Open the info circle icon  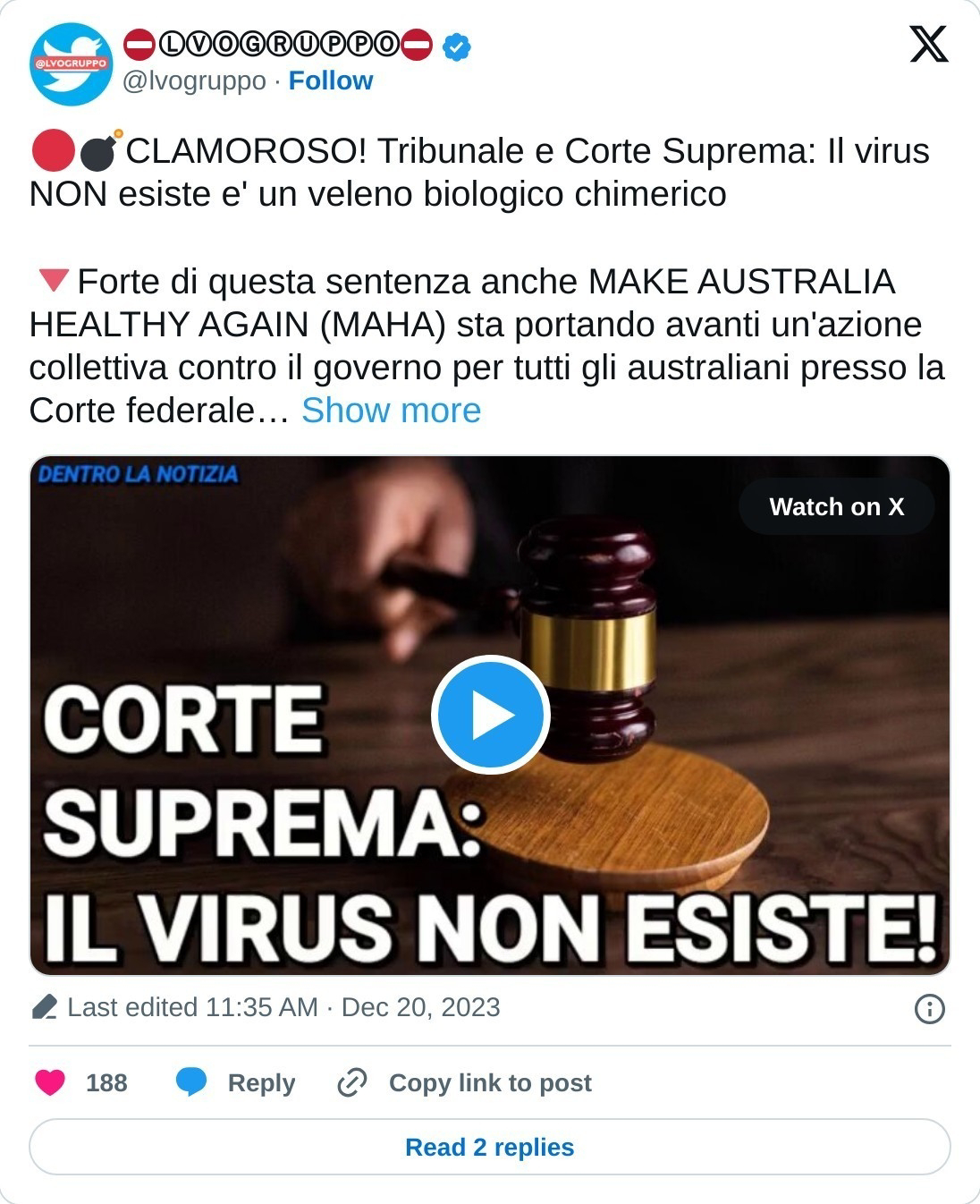(930, 1009)
